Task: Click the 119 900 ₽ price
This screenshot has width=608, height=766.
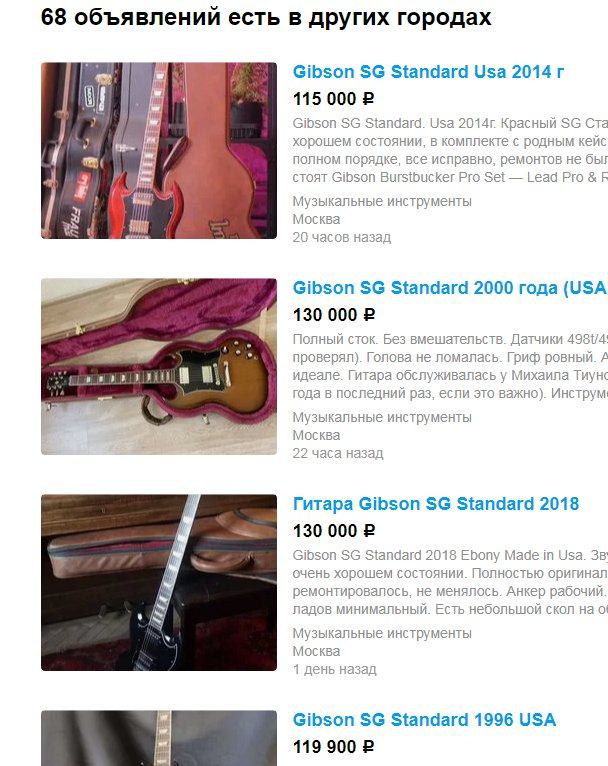Action: [x=334, y=747]
